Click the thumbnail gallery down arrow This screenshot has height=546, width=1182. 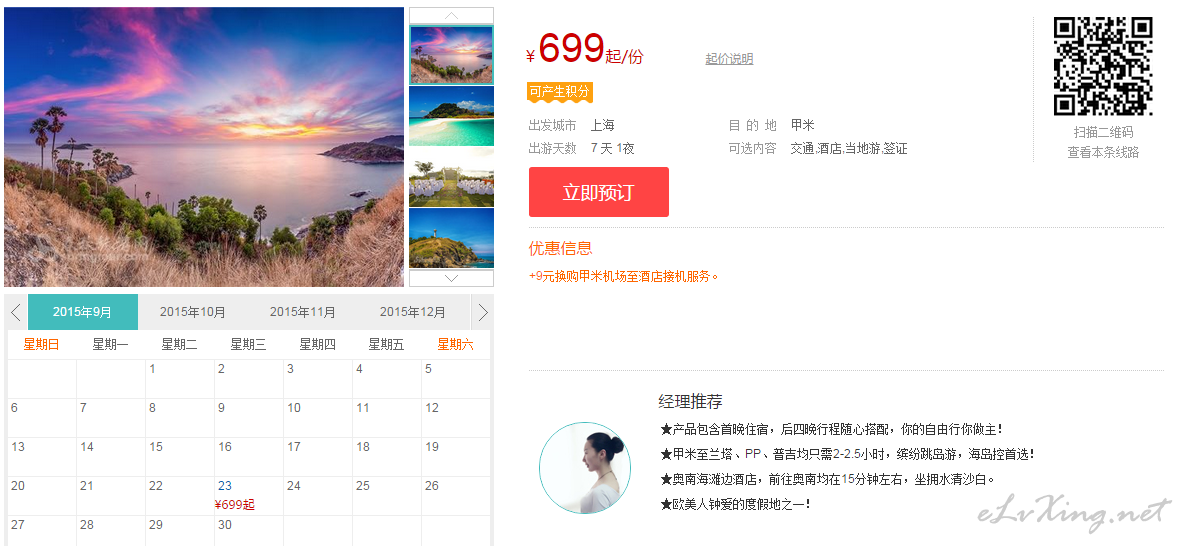point(452,278)
